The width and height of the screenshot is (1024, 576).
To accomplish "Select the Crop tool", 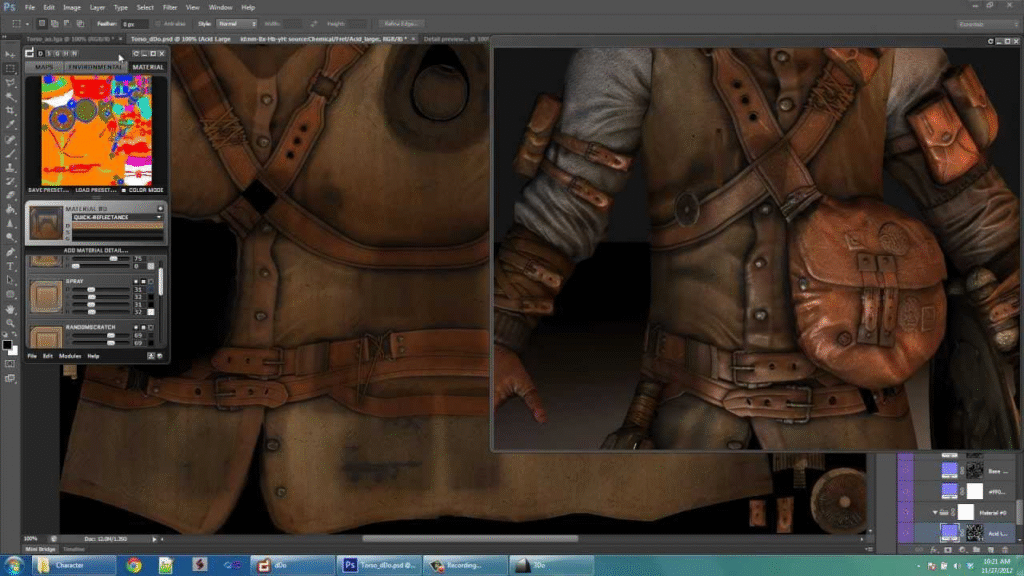I will 10,110.
